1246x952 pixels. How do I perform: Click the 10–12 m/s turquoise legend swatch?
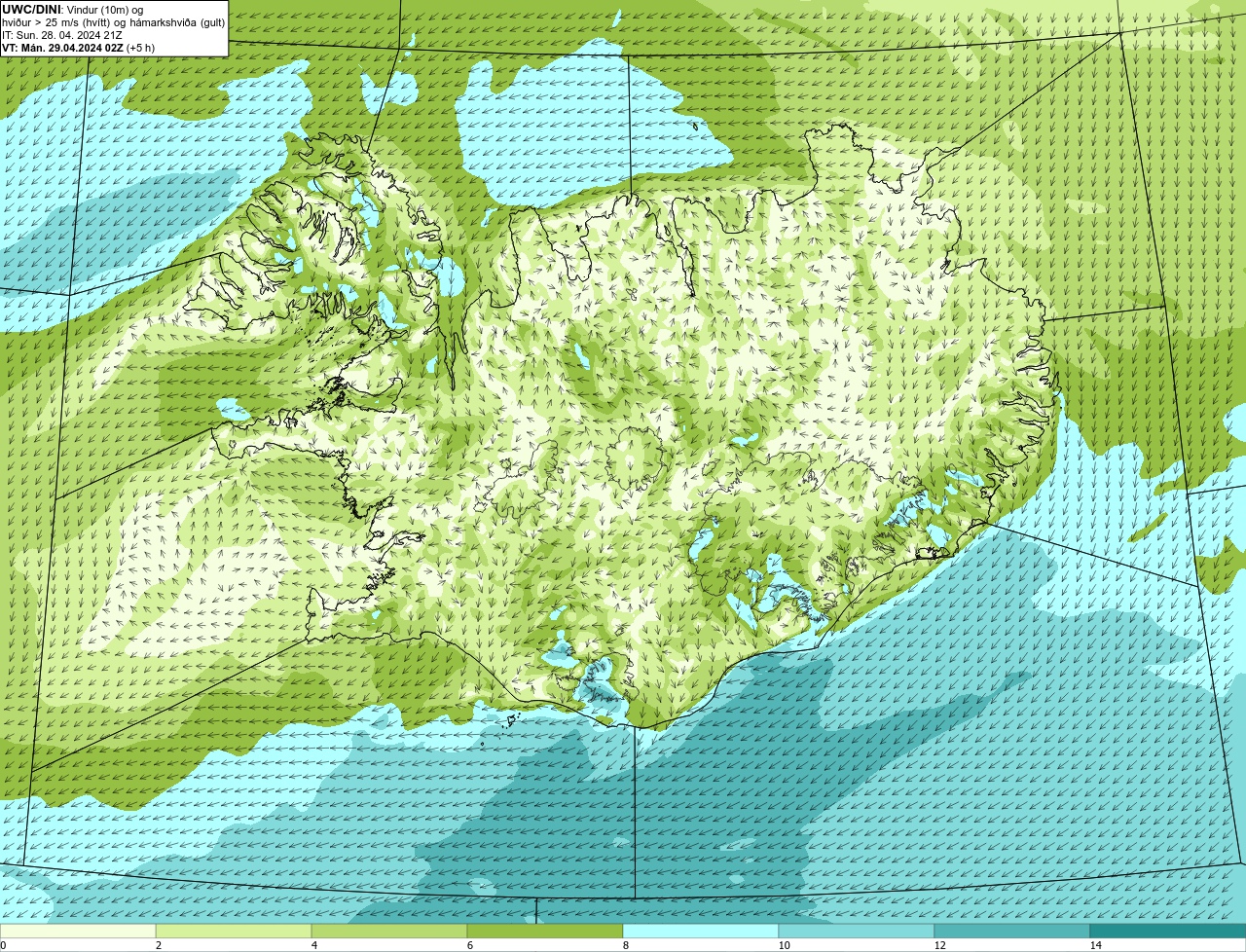(x=857, y=931)
